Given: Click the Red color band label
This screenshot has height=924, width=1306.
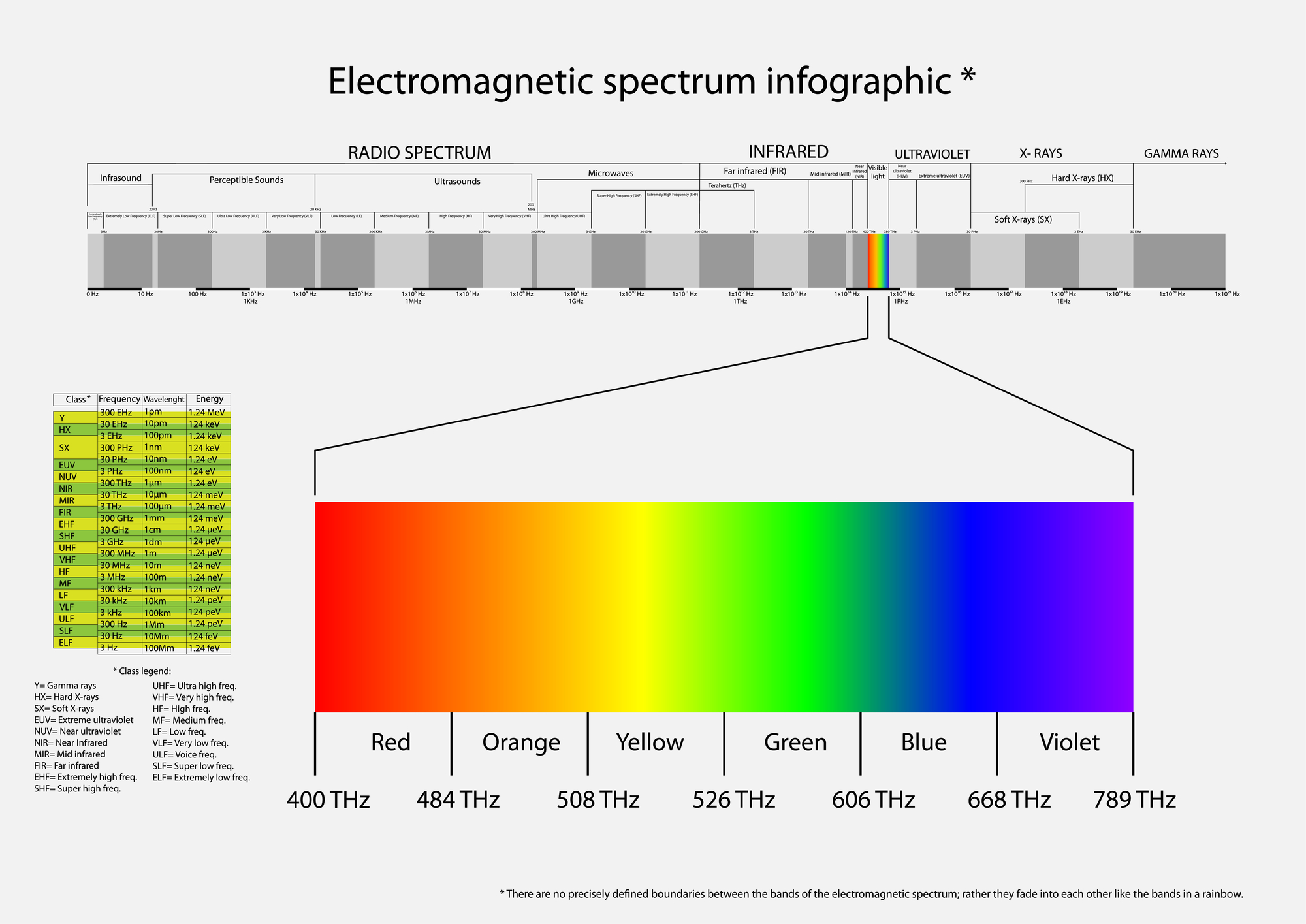Looking at the screenshot, I should (390, 742).
